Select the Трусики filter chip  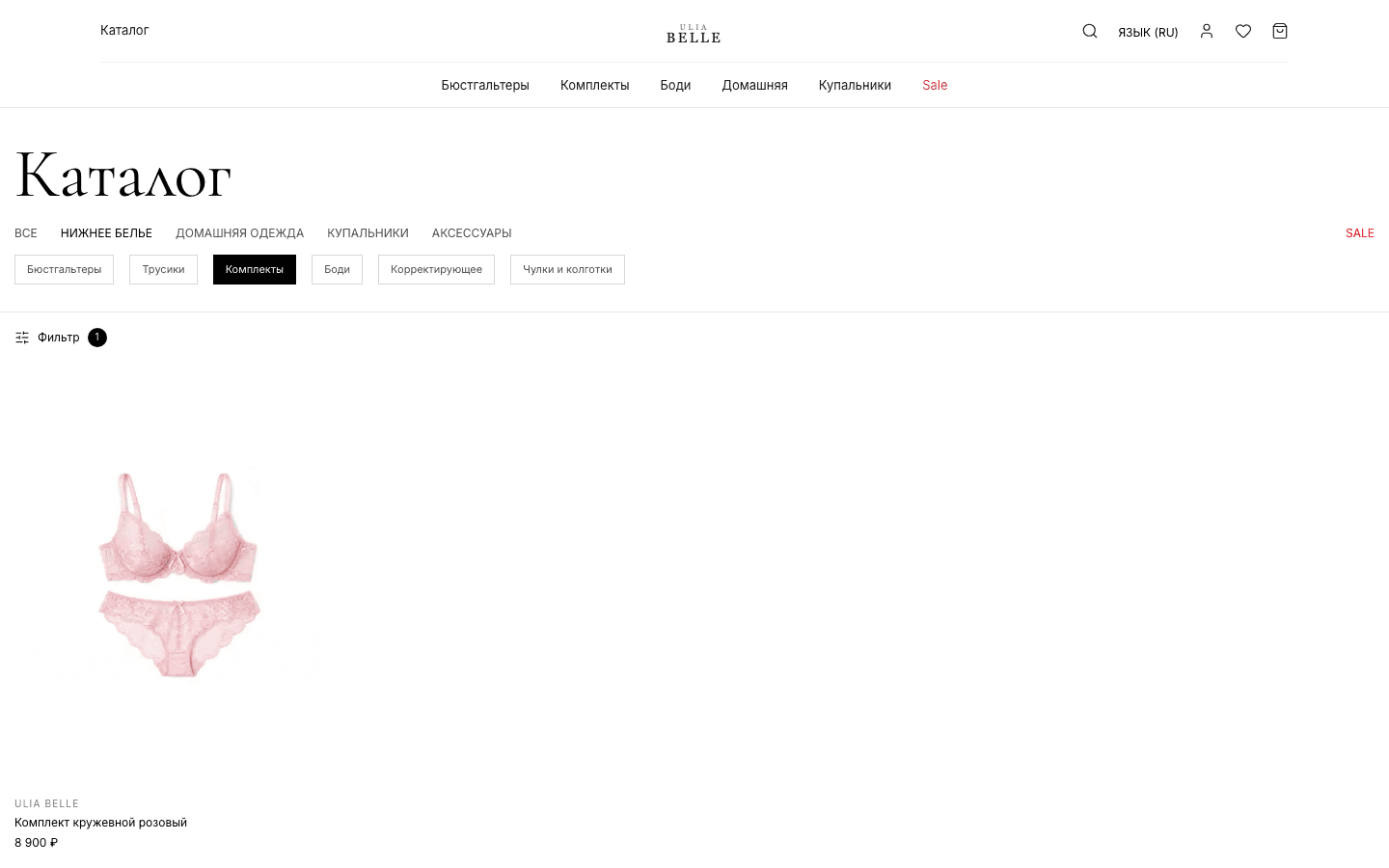coord(163,270)
